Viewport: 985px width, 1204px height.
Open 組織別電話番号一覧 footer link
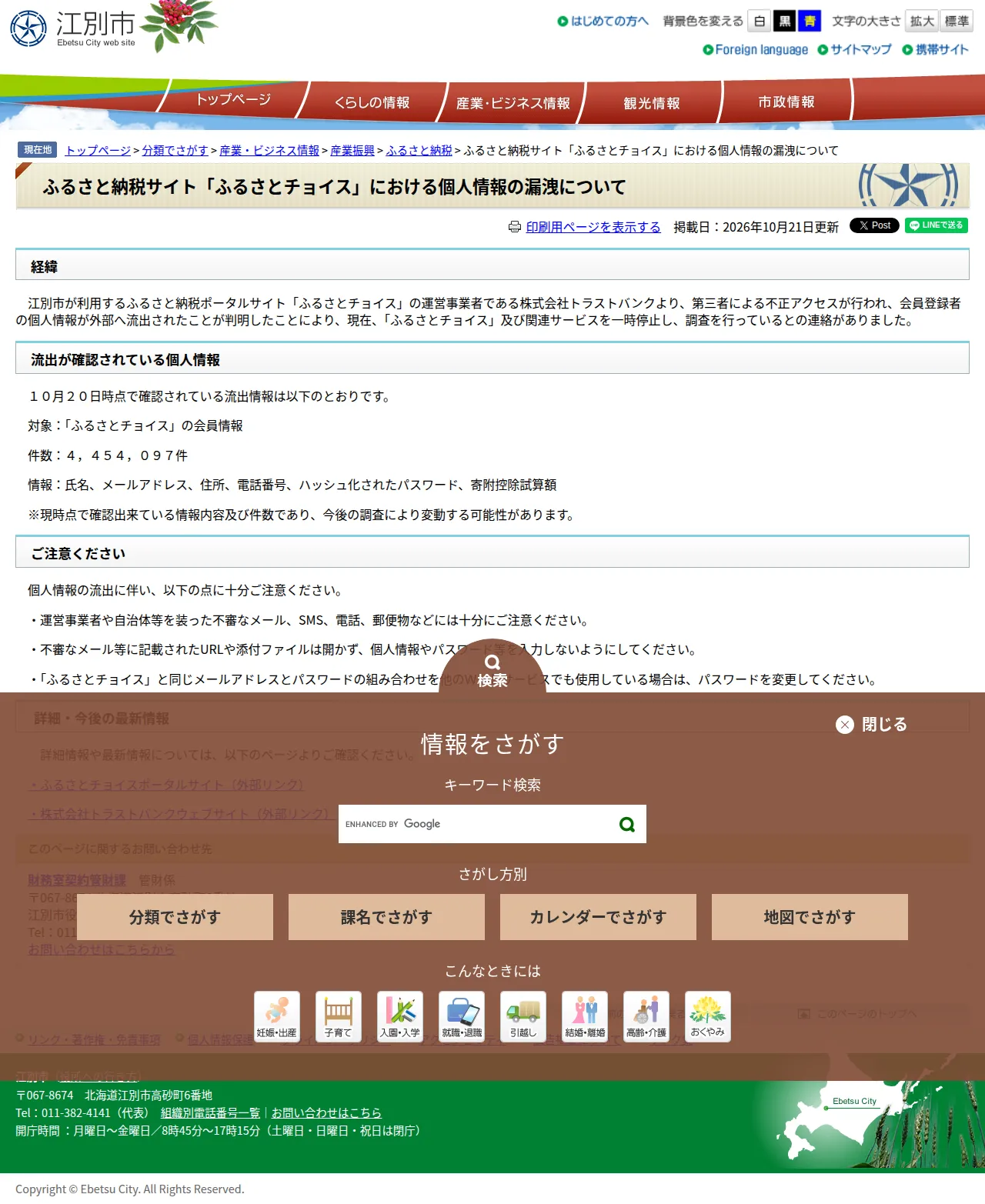tap(210, 1112)
